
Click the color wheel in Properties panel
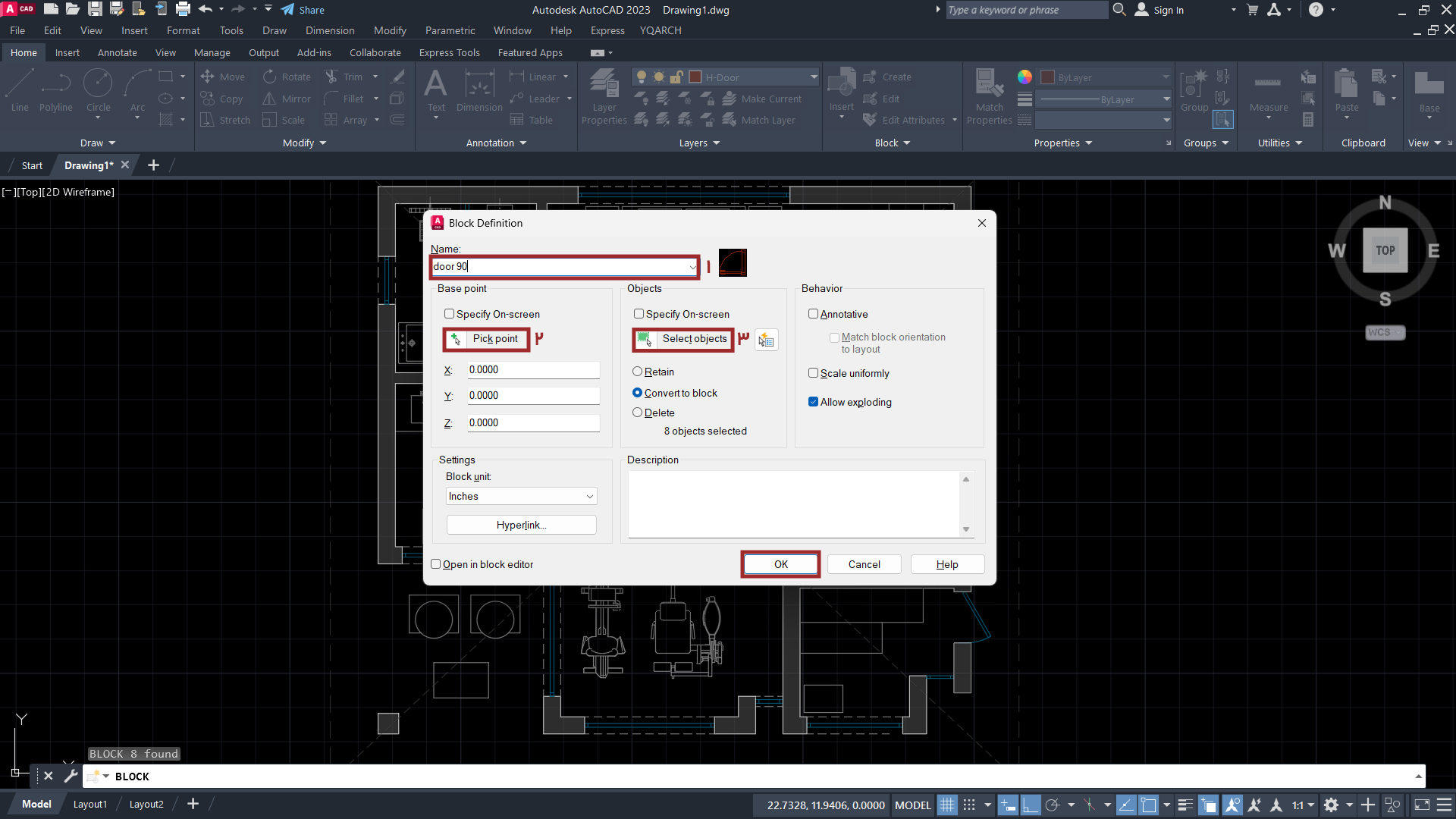pos(1025,77)
